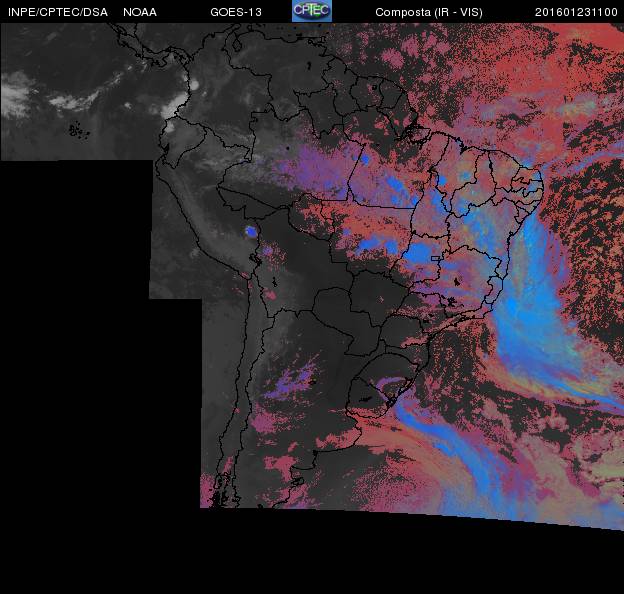Click the 201601231100 timestamp
Viewport: 624px width, 594px height.
pos(576,12)
